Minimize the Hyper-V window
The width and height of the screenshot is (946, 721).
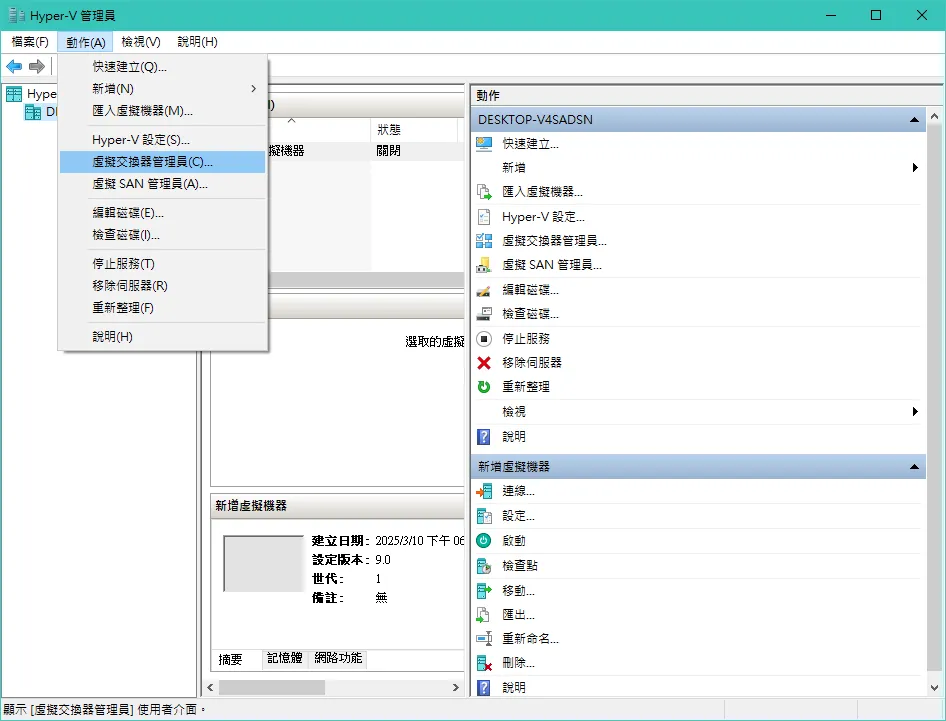pyautogui.click(x=831, y=15)
